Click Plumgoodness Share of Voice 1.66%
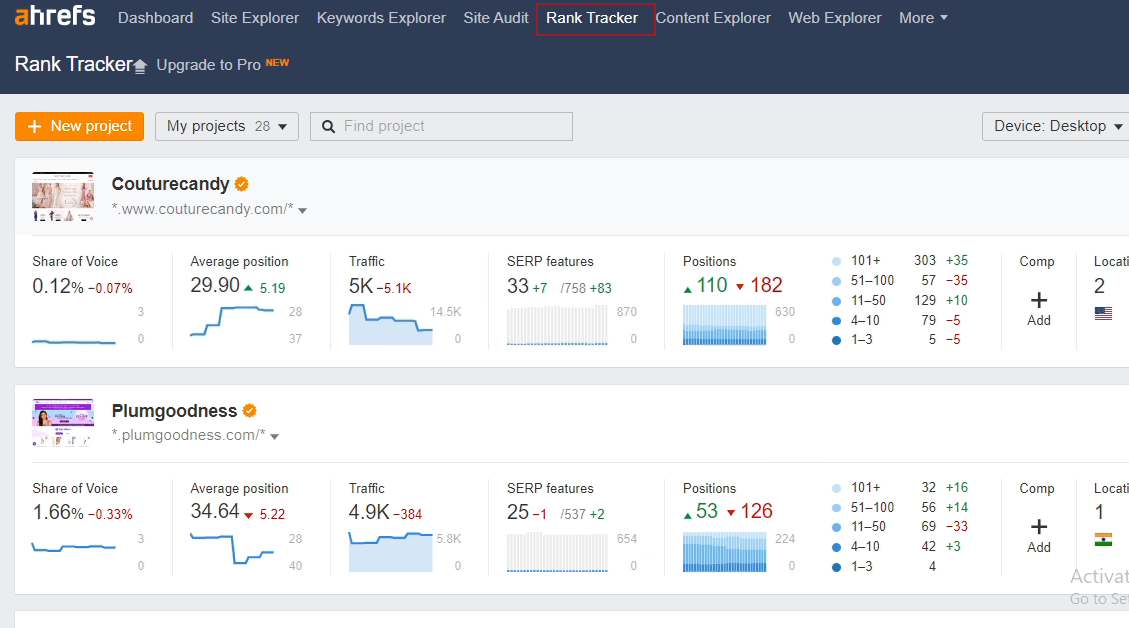This screenshot has width=1129, height=628. 58,513
